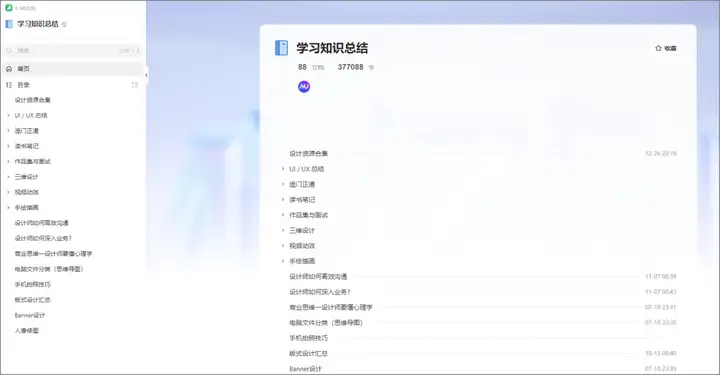Click the large book icon beside main title
720x375 pixels.
281,48
